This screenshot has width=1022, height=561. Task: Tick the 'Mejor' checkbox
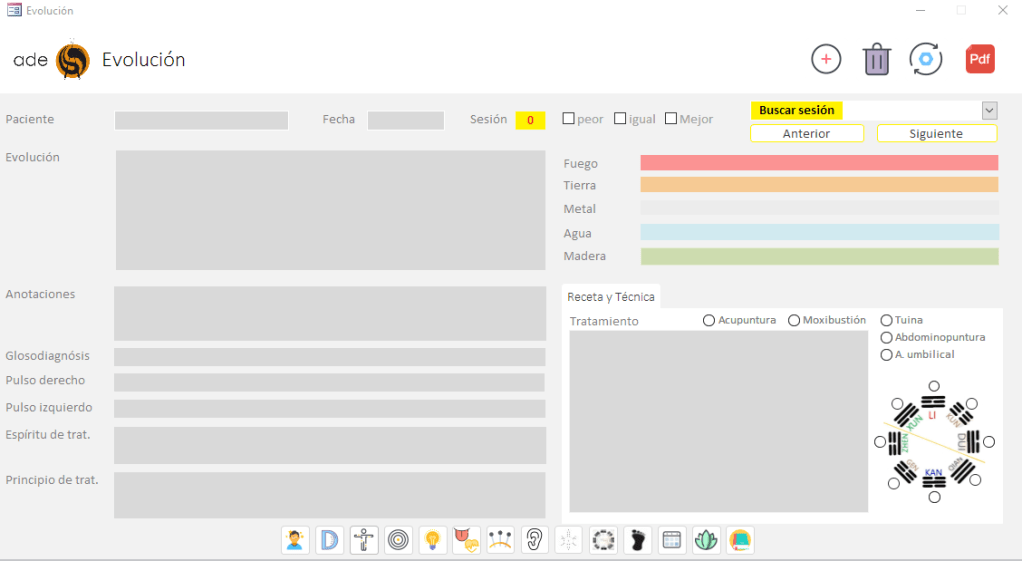[x=671, y=119]
